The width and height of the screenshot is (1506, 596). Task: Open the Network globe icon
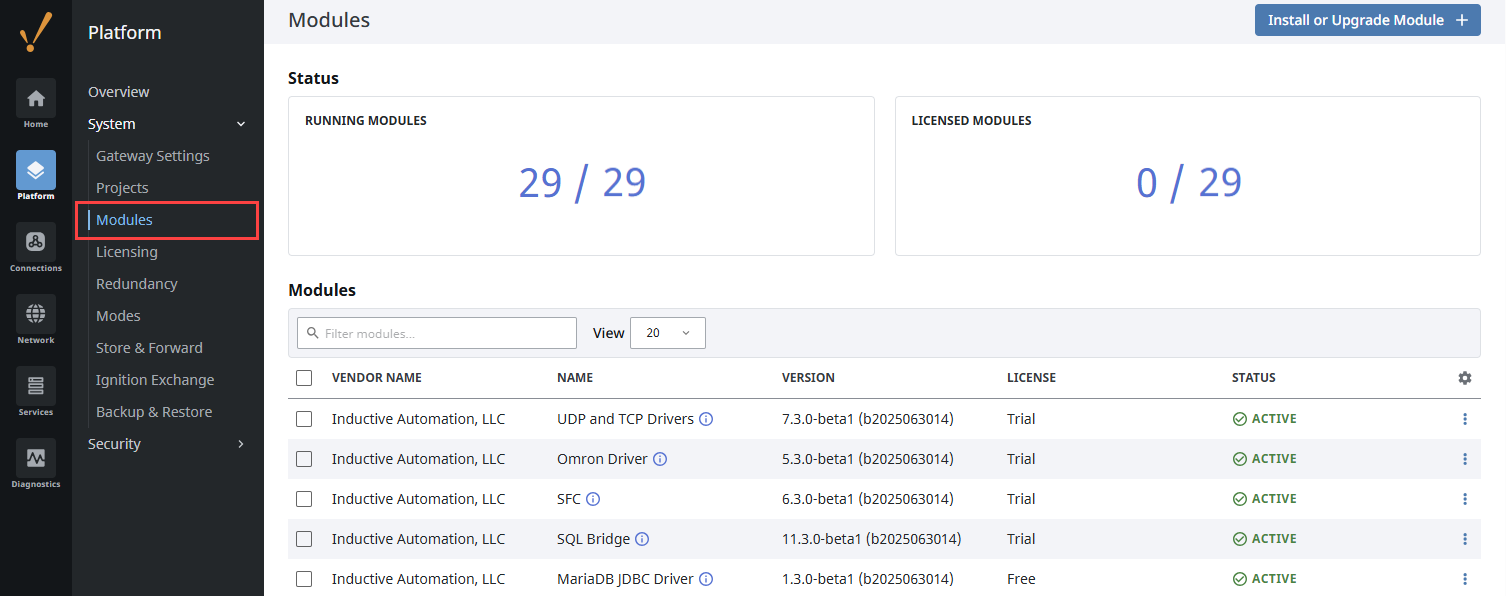point(36,314)
